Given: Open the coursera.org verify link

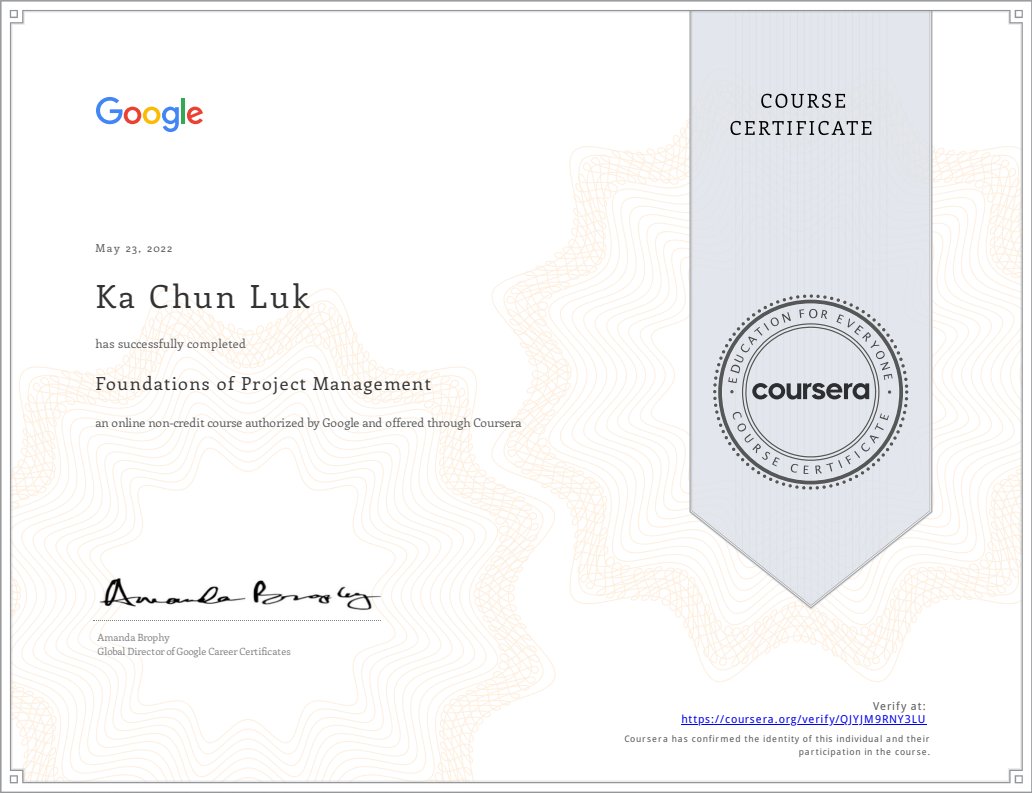Looking at the screenshot, I should point(803,719).
